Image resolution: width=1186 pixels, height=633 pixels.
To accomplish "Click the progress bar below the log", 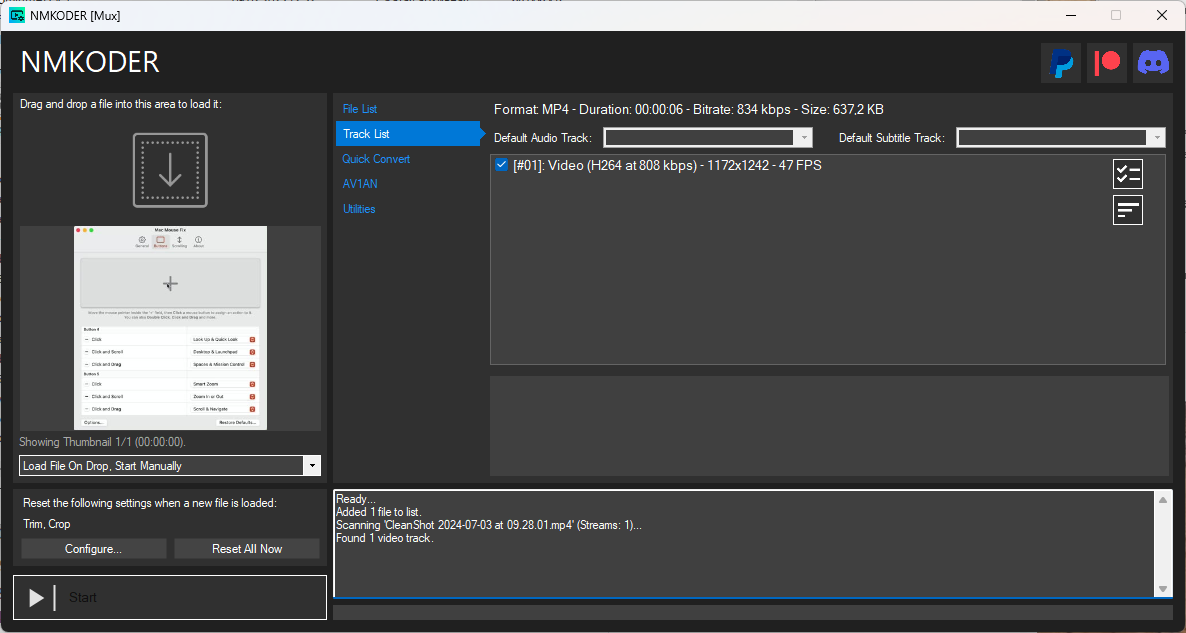I will (753, 613).
